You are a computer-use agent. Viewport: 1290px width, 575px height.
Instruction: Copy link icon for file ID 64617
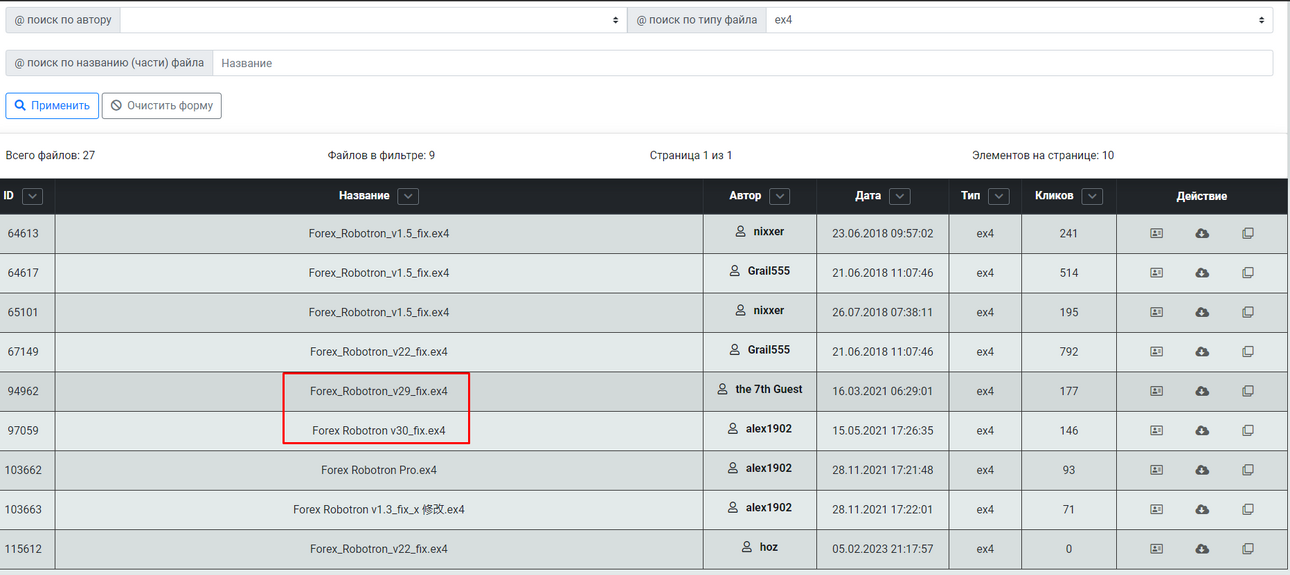click(1247, 273)
